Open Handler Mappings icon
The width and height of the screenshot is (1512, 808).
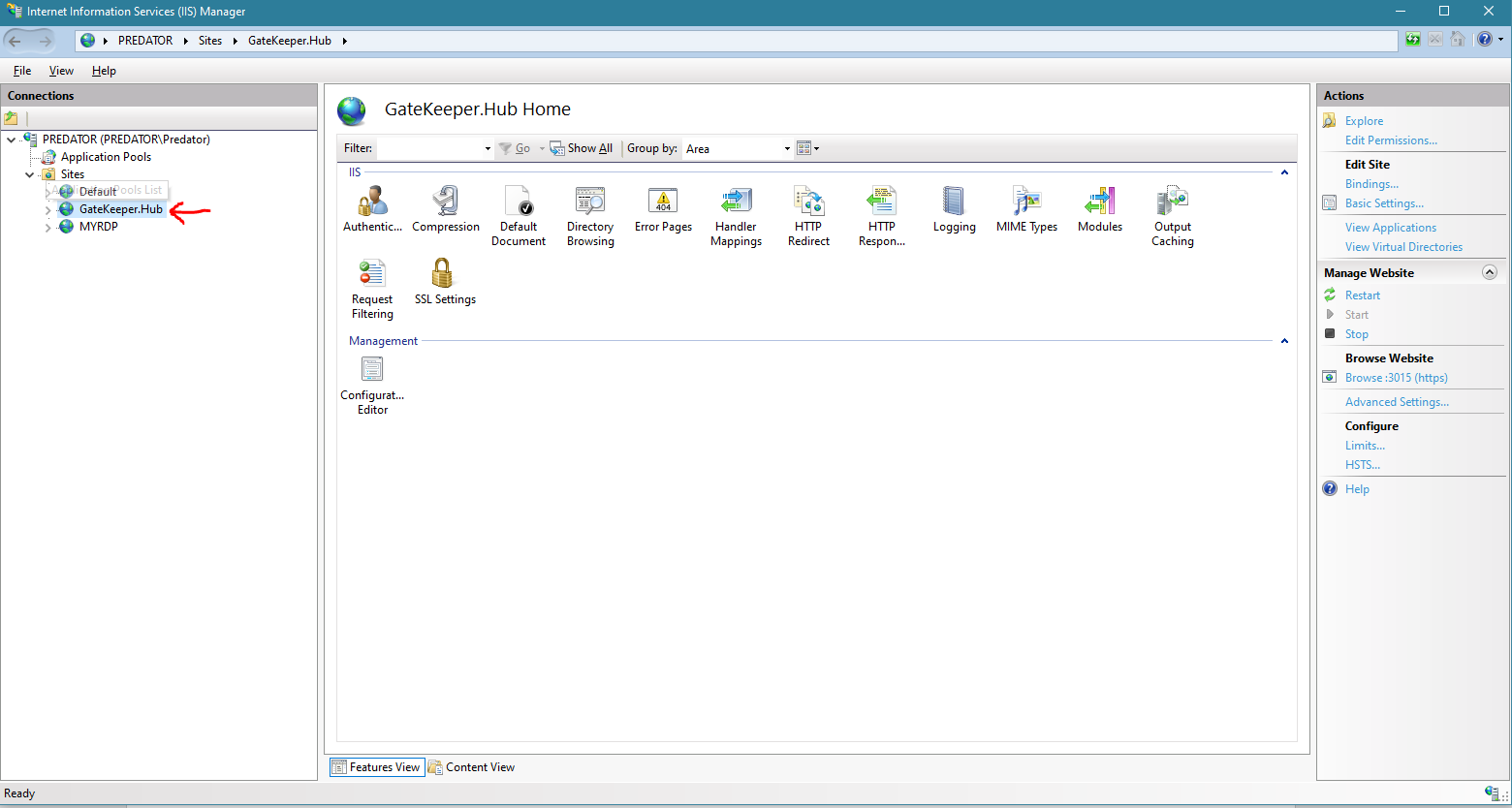click(x=736, y=202)
